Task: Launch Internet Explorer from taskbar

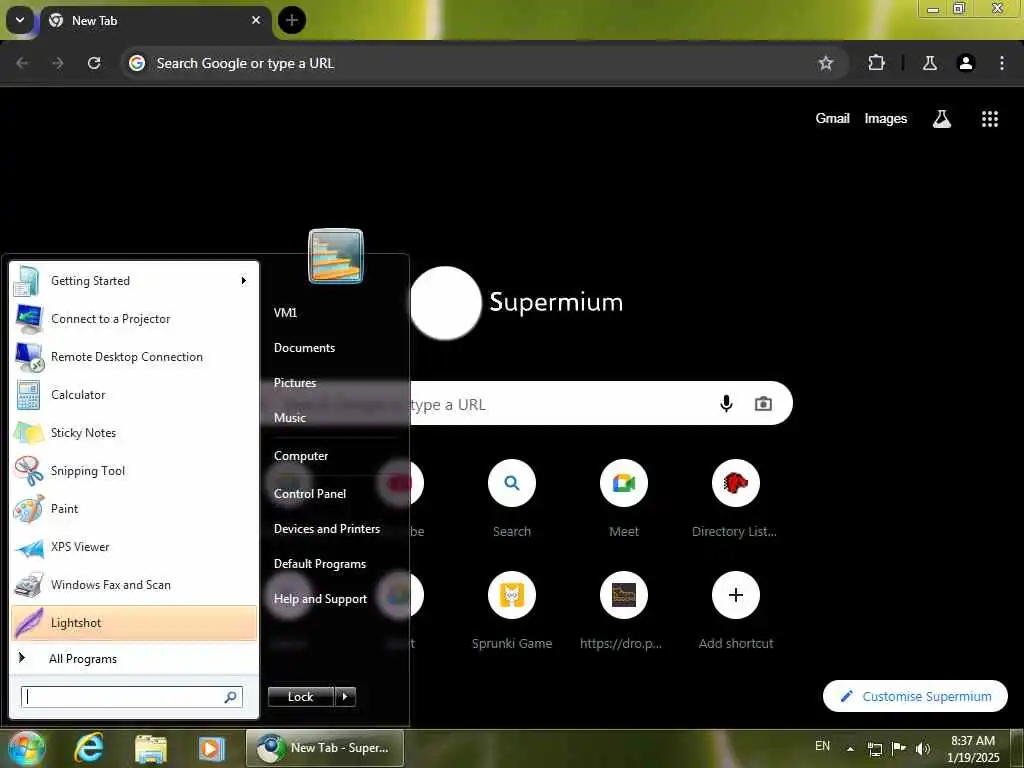Action: pos(89,748)
